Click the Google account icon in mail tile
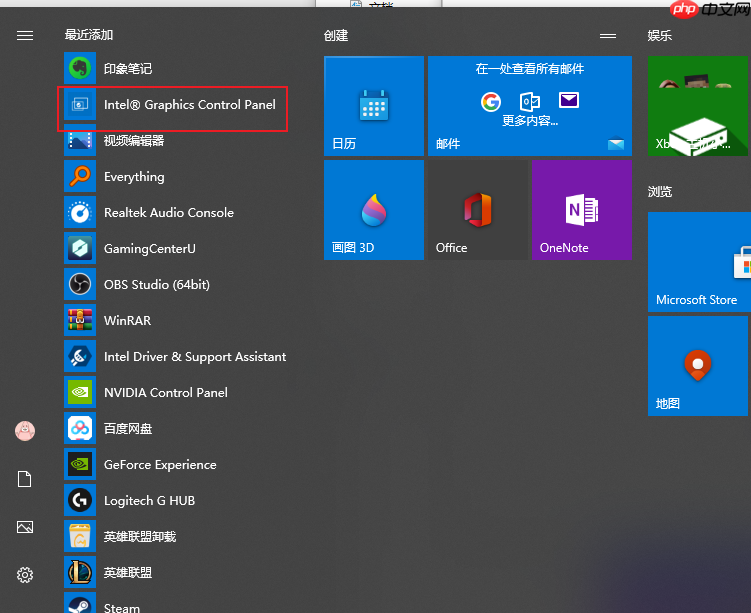 491,102
